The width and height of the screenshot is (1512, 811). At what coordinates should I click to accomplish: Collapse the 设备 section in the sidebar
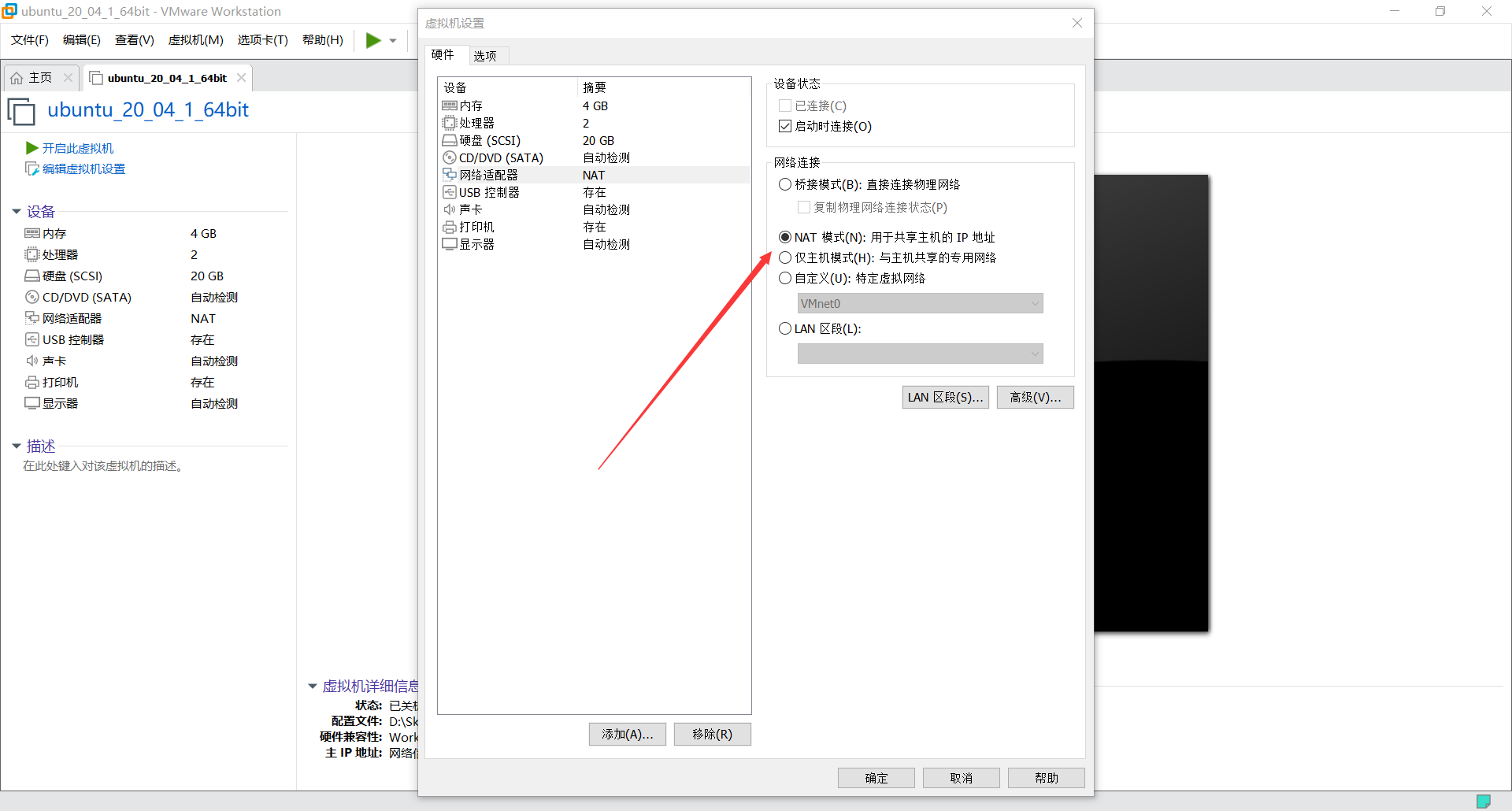point(17,210)
